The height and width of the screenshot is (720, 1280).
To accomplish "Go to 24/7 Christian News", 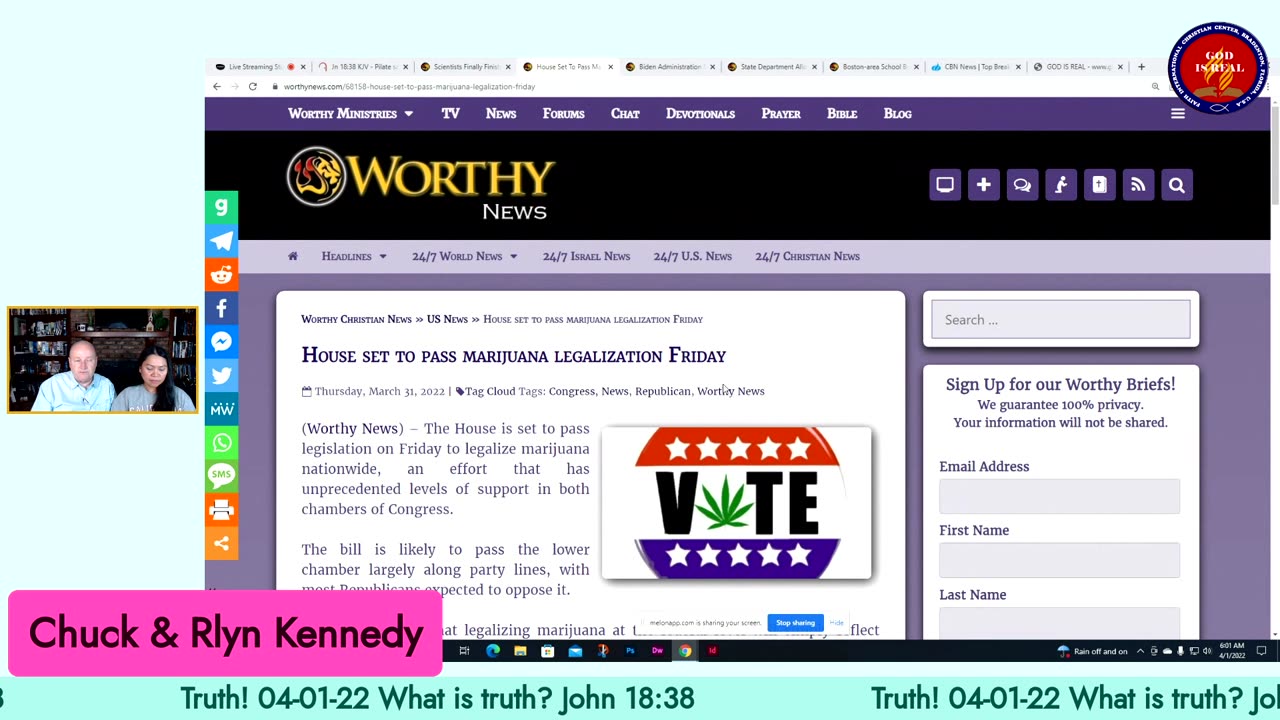I will [808, 256].
